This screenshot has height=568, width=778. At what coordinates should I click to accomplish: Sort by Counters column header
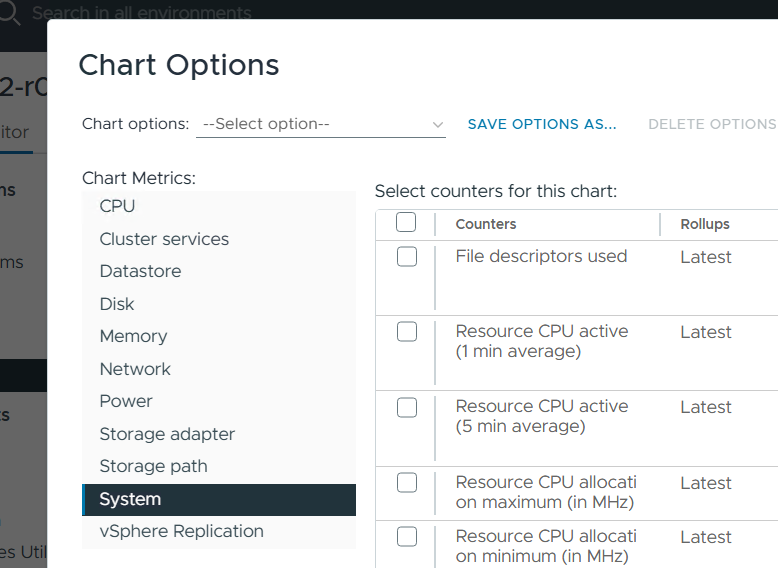486,224
